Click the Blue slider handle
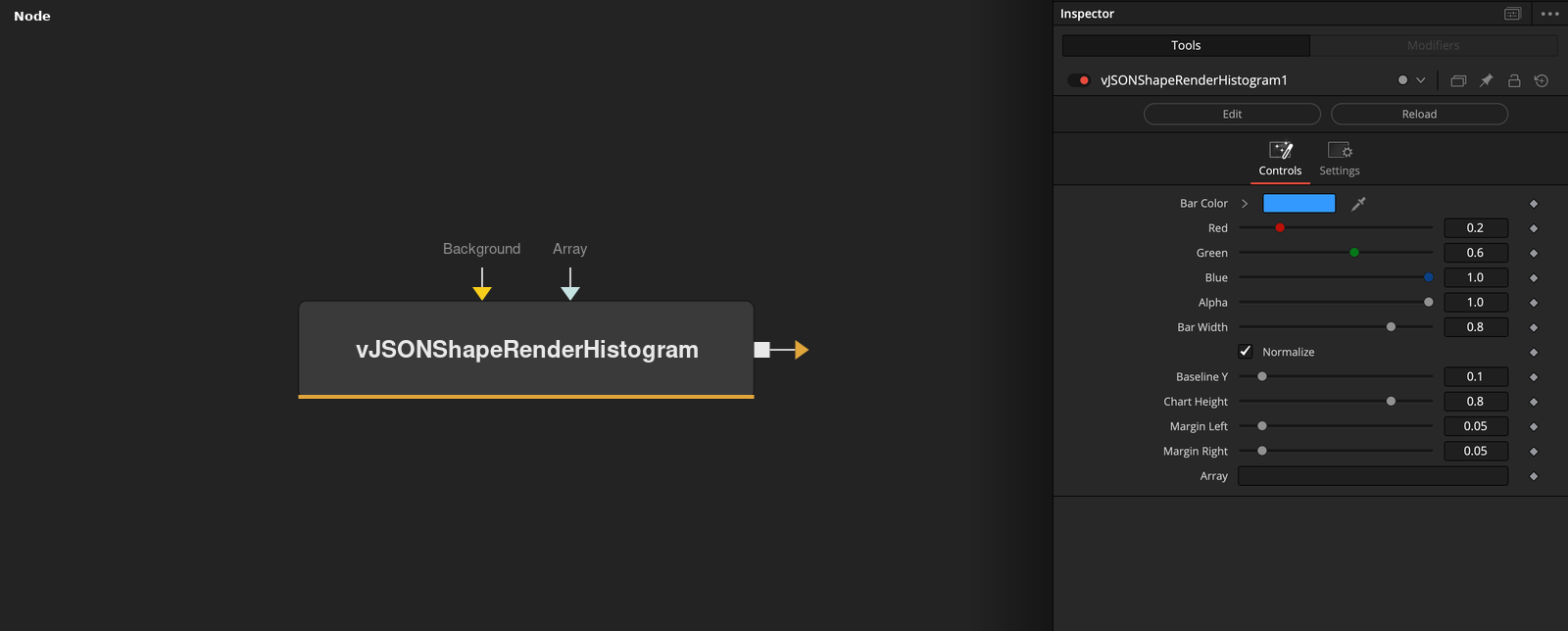1568x631 pixels. [1429, 277]
